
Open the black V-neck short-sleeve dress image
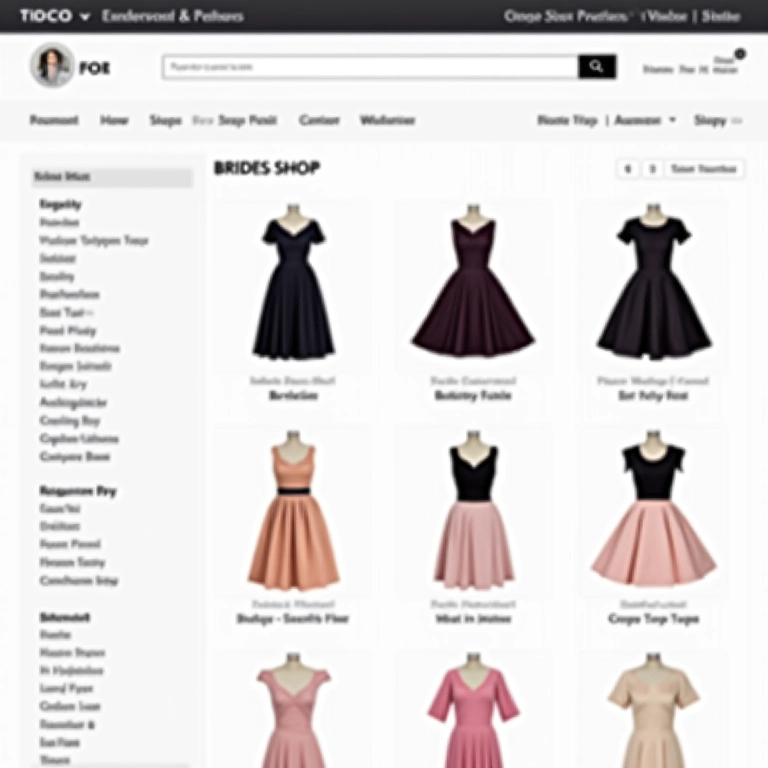pos(292,283)
